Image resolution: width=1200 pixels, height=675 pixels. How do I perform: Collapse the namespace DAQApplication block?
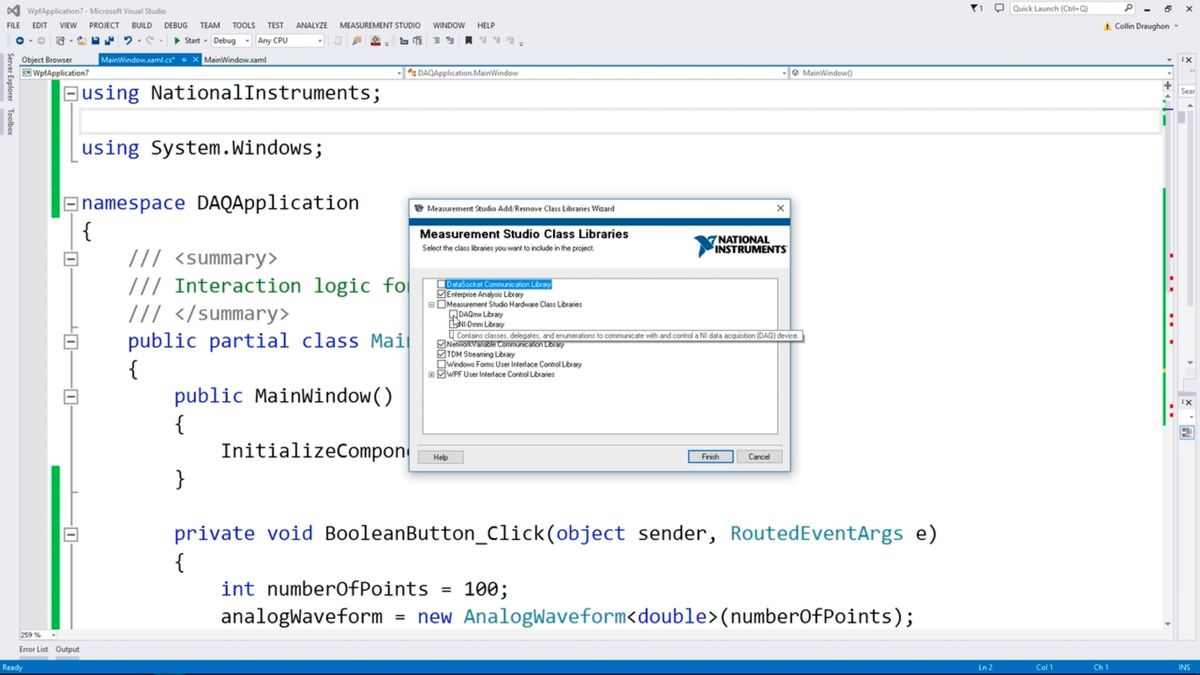pyautogui.click(x=71, y=203)
